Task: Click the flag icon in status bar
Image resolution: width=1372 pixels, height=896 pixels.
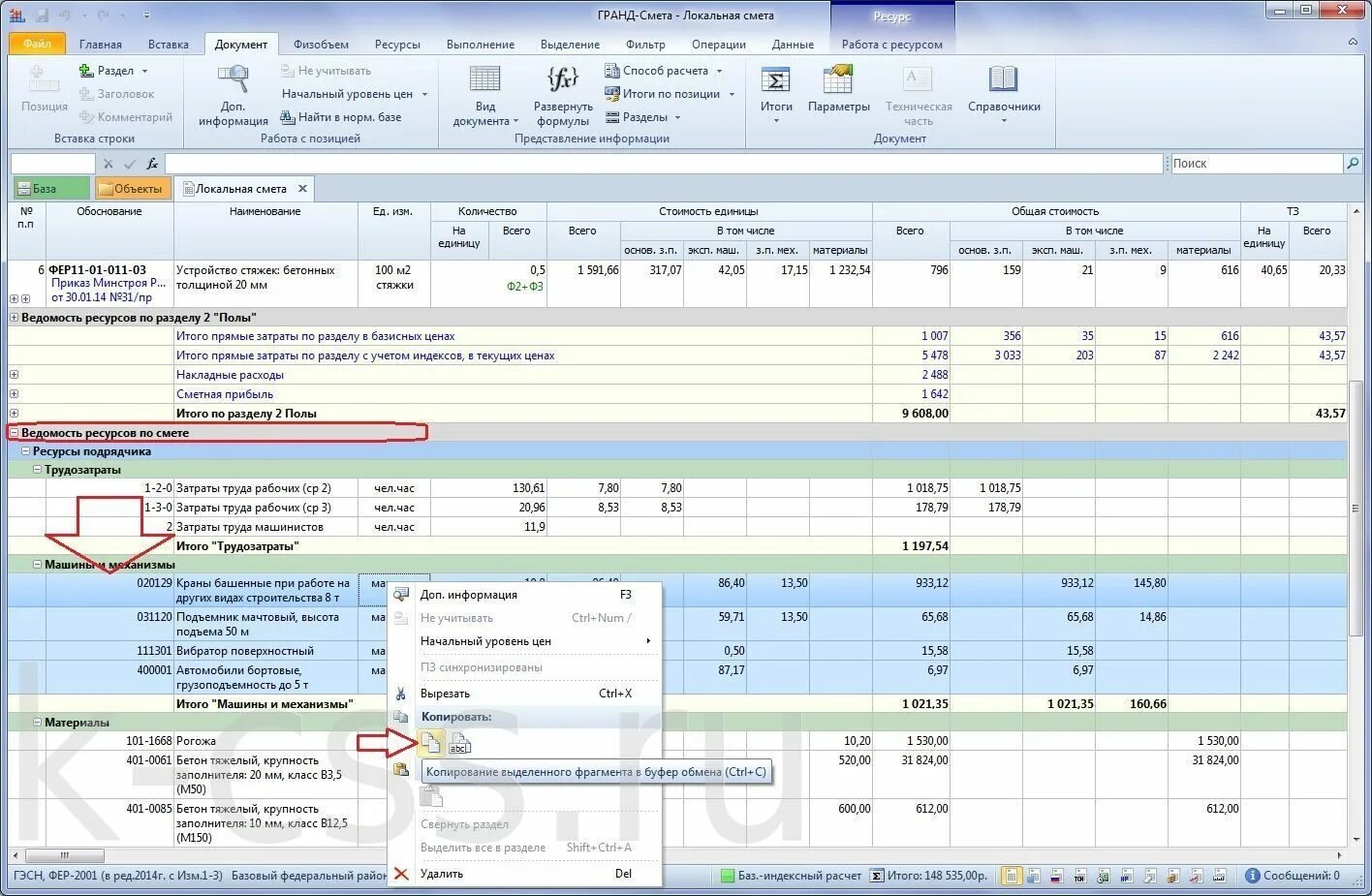Action: [1056, 876]
